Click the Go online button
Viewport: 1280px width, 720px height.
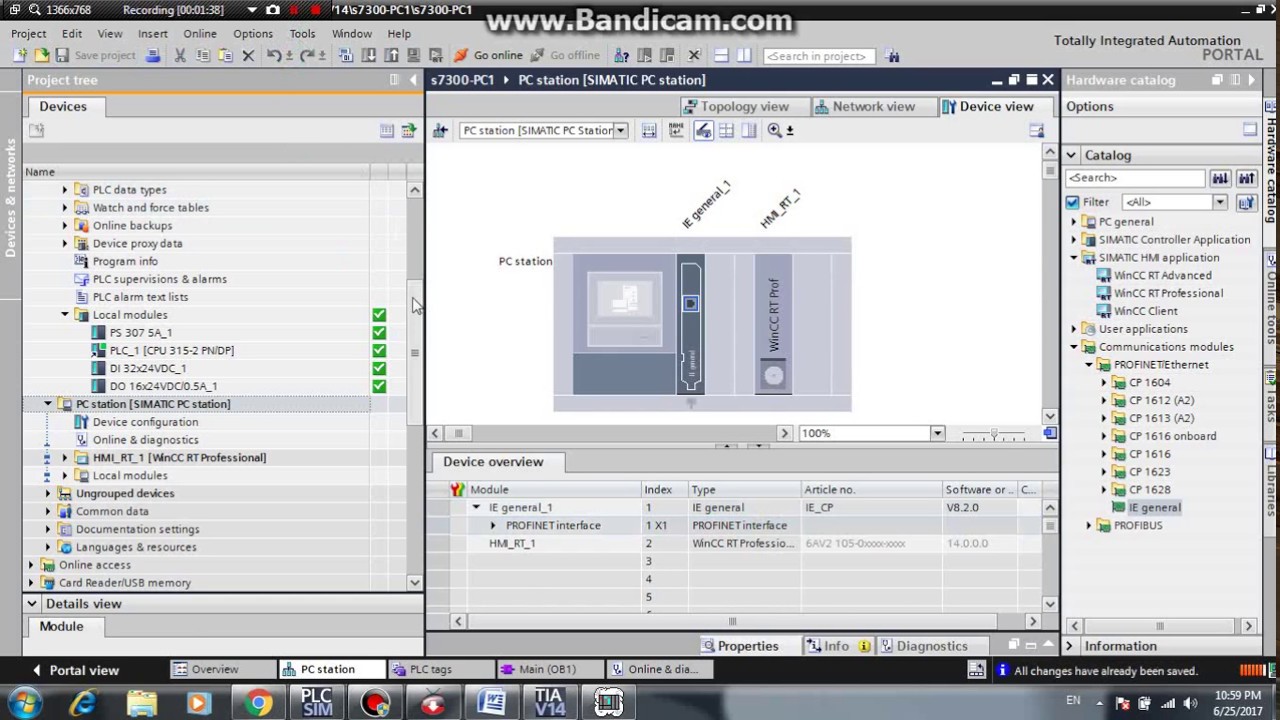[x=489, y=56]
